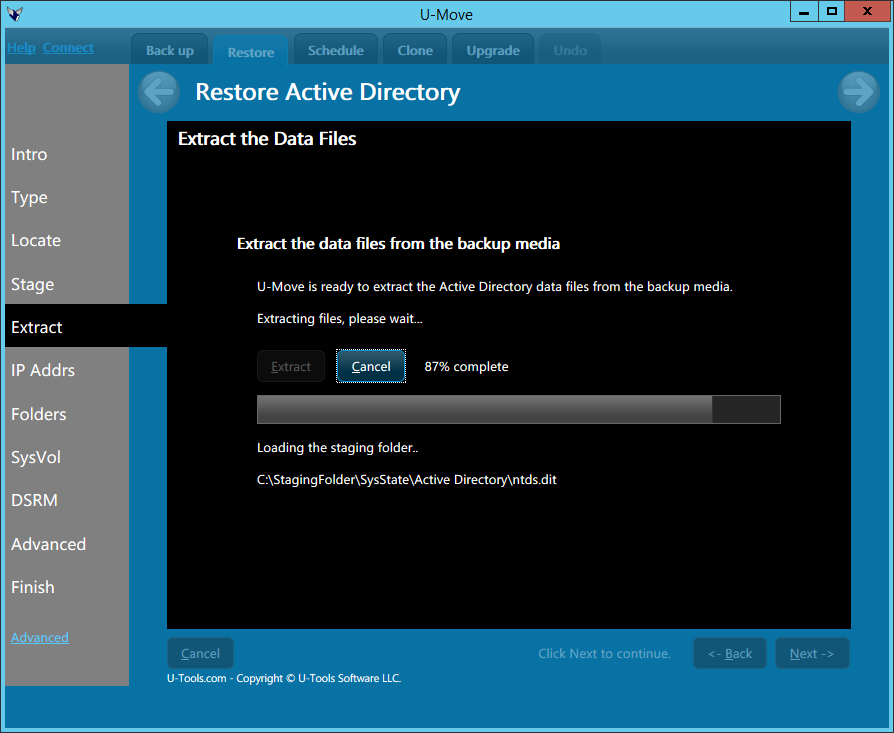Screen dimensions: 894x733
Task: Minimize the U-Move window
Action: click(804, 11)
